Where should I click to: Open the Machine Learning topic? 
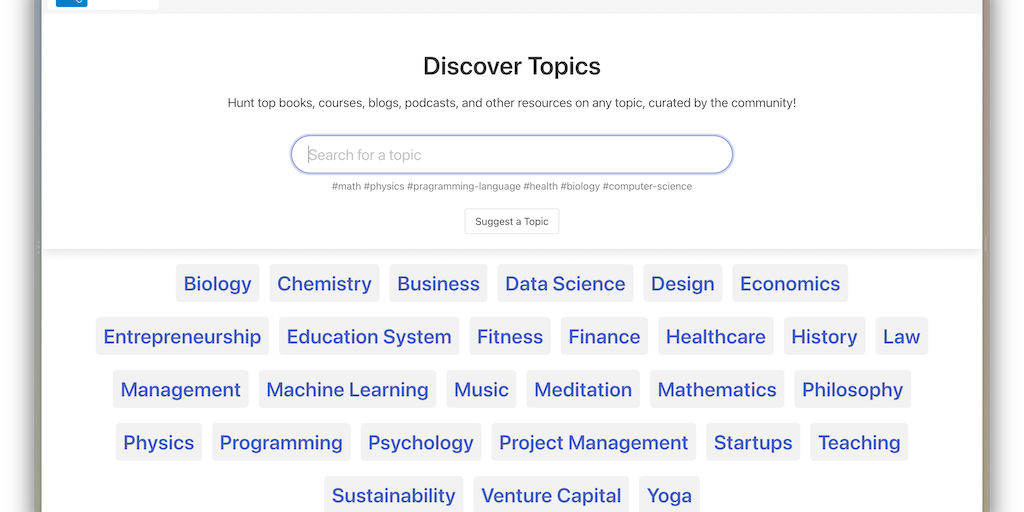click(x=347, y=390)
